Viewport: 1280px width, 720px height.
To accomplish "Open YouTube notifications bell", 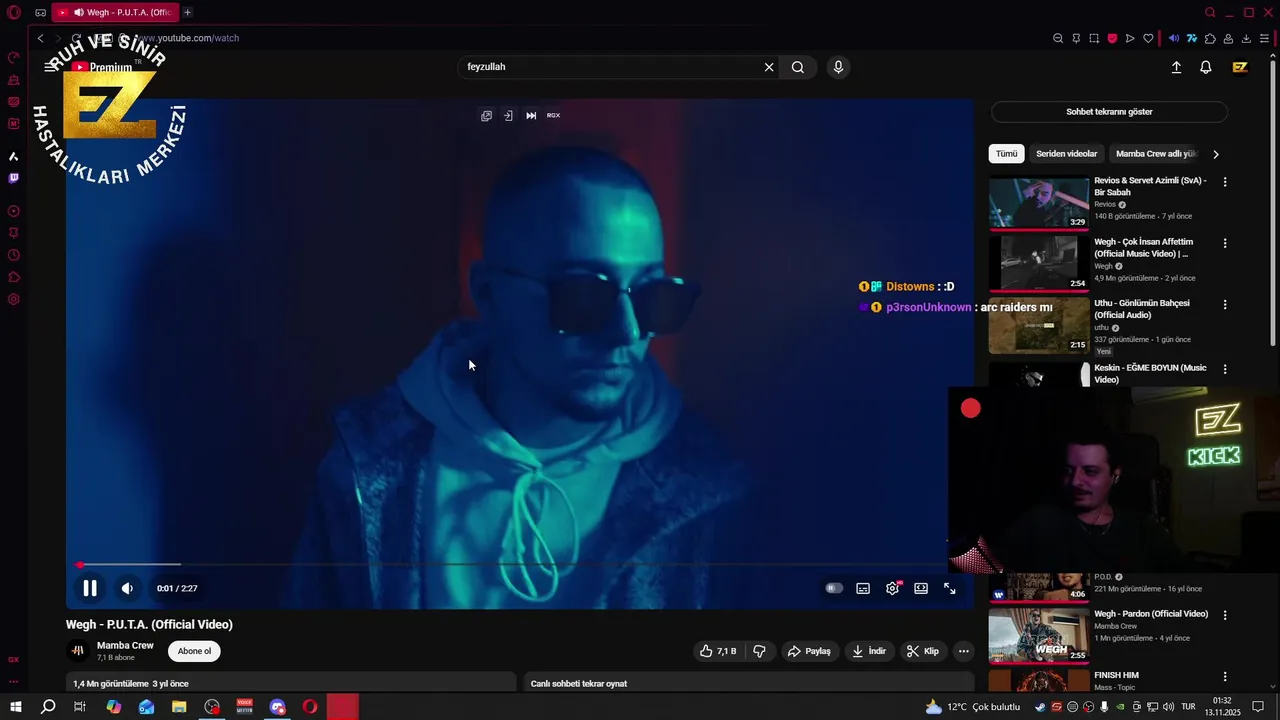I will pos(1206,67).
